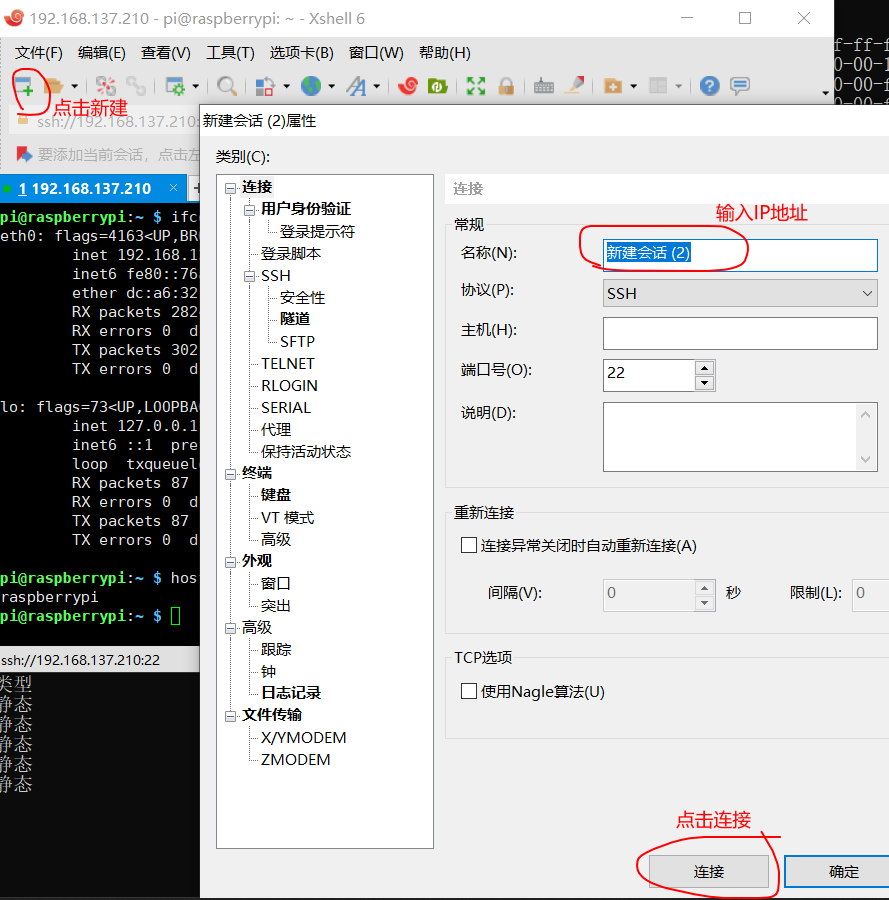
Task: Open the 编辑(E) menu
Action: pos(102,53)
